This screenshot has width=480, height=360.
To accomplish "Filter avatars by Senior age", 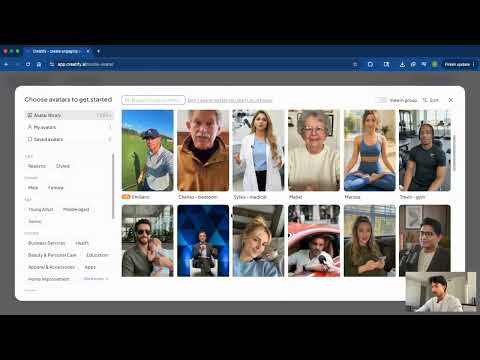I will click(x=35, y=221).
